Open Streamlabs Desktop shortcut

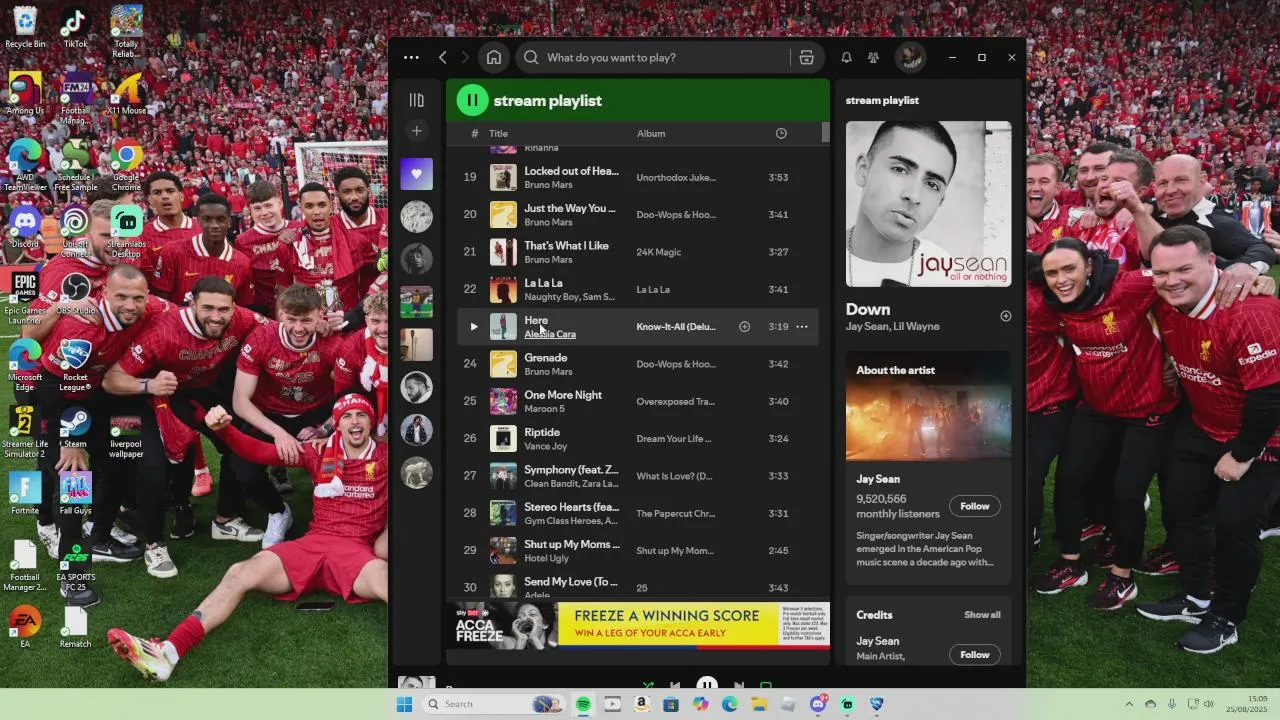(126, 232)
